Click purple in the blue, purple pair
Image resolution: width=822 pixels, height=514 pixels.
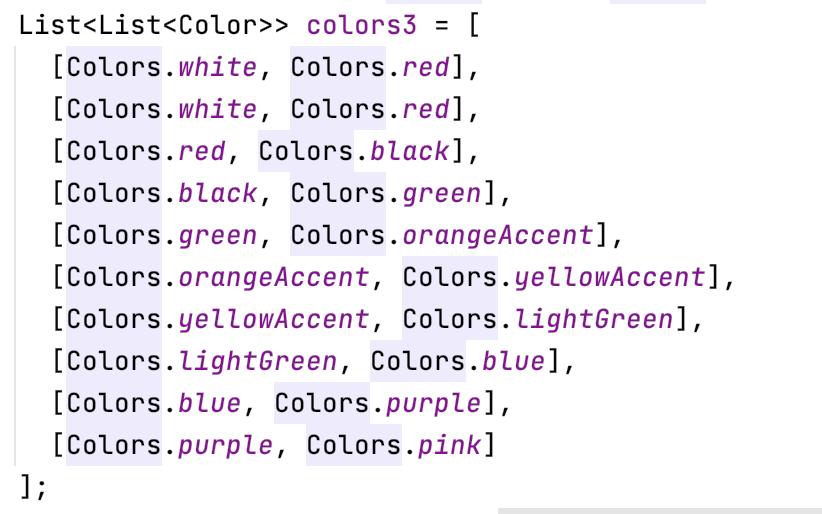[434, 404]
